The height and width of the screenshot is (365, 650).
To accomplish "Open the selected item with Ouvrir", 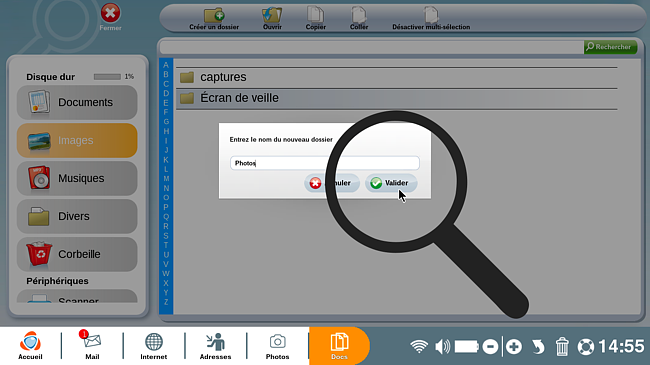I will pyautogui.click(x=272, y=19).
